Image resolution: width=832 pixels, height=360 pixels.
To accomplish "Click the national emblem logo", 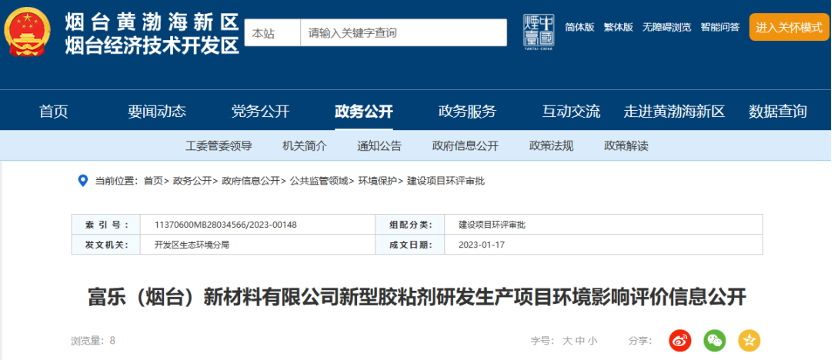I will (x=28, y=32).
